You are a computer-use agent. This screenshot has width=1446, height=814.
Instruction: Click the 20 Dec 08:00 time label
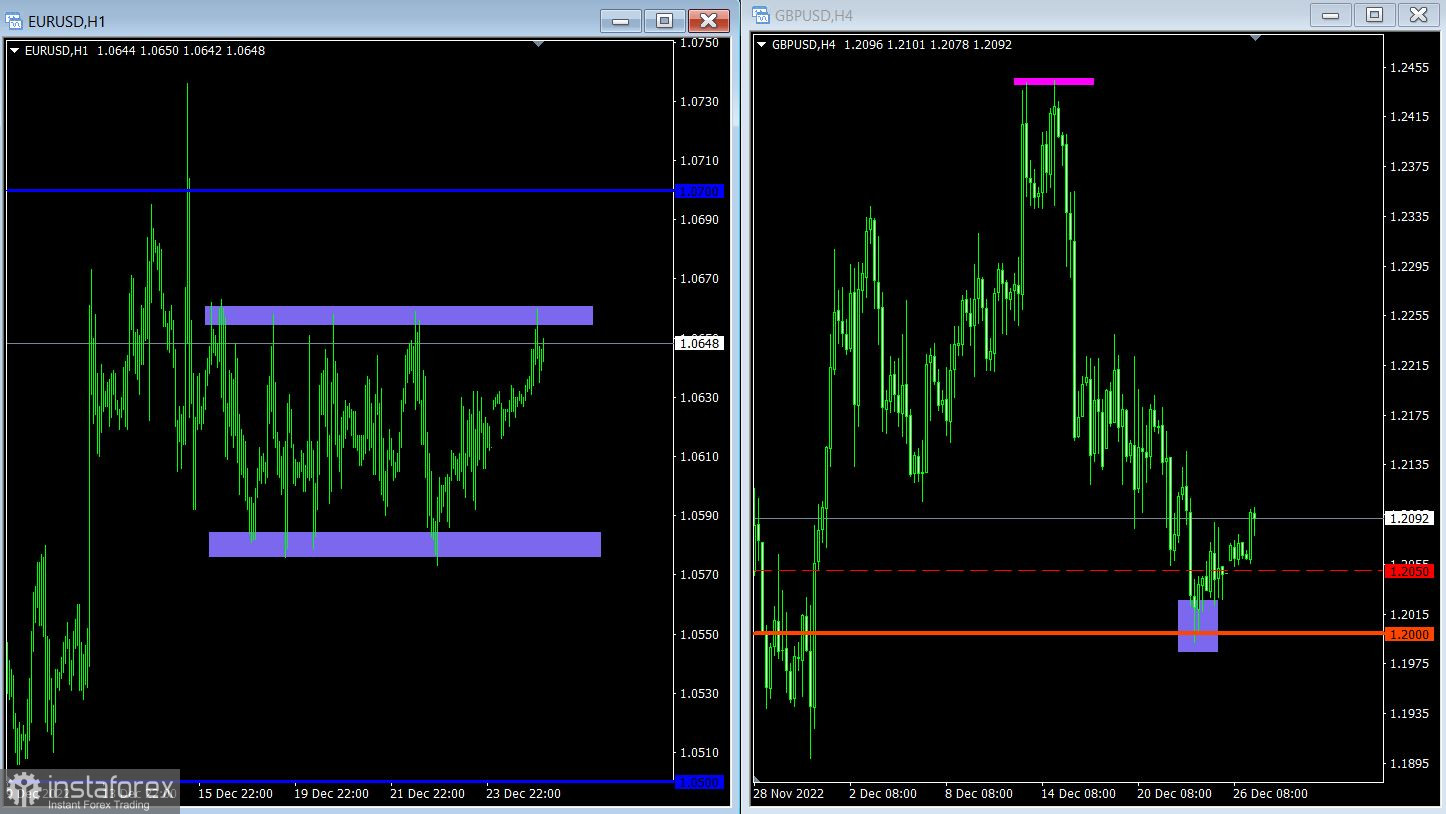pos(1174,794)
